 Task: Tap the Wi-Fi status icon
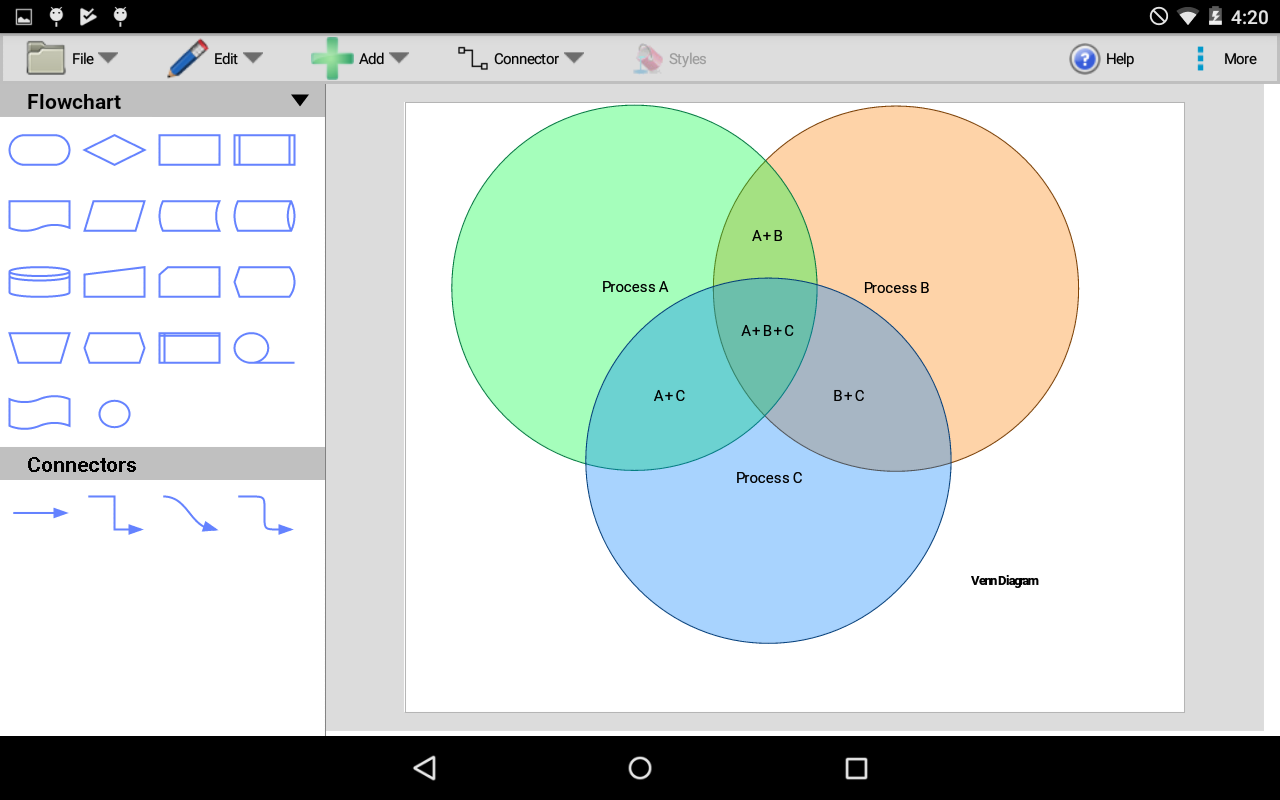(x=1187, y=17)
